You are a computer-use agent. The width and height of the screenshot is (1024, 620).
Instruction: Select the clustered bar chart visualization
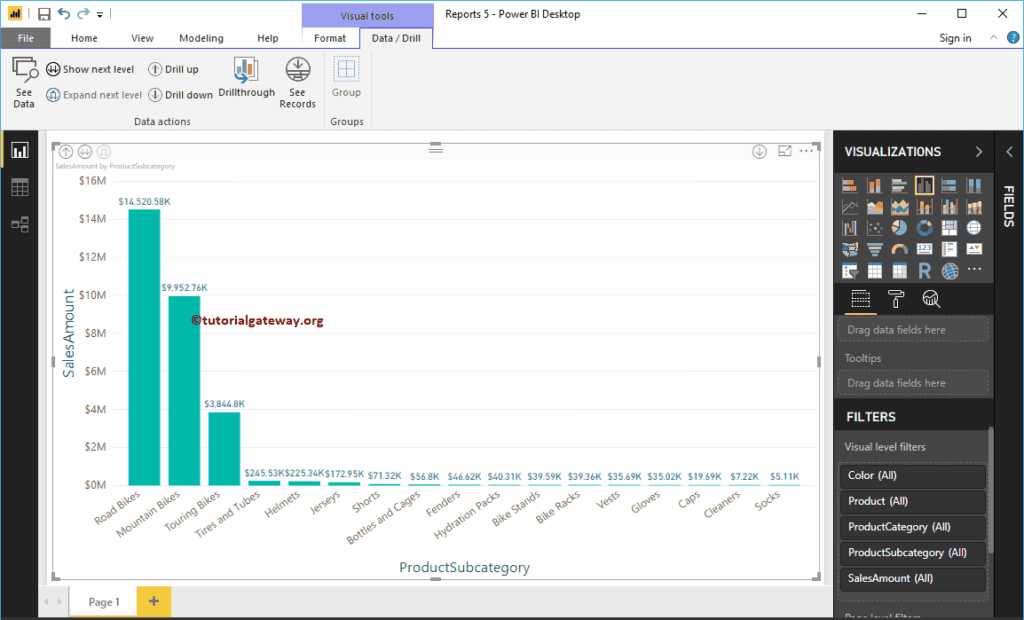click(x=899, y=186)
